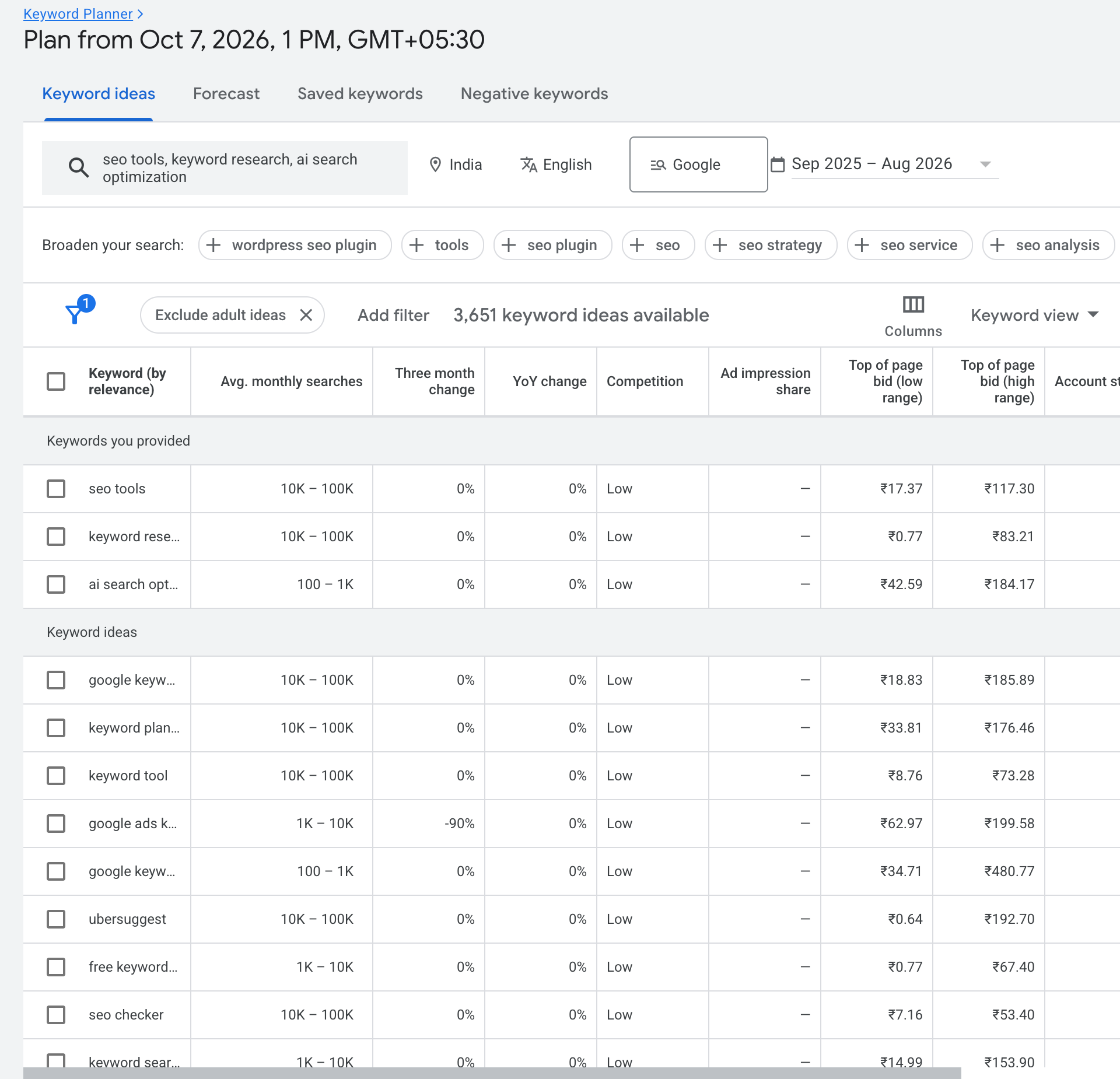
Task: Check the 'keyword rese...' row checkbox
Action: click(x=56, y=536)
